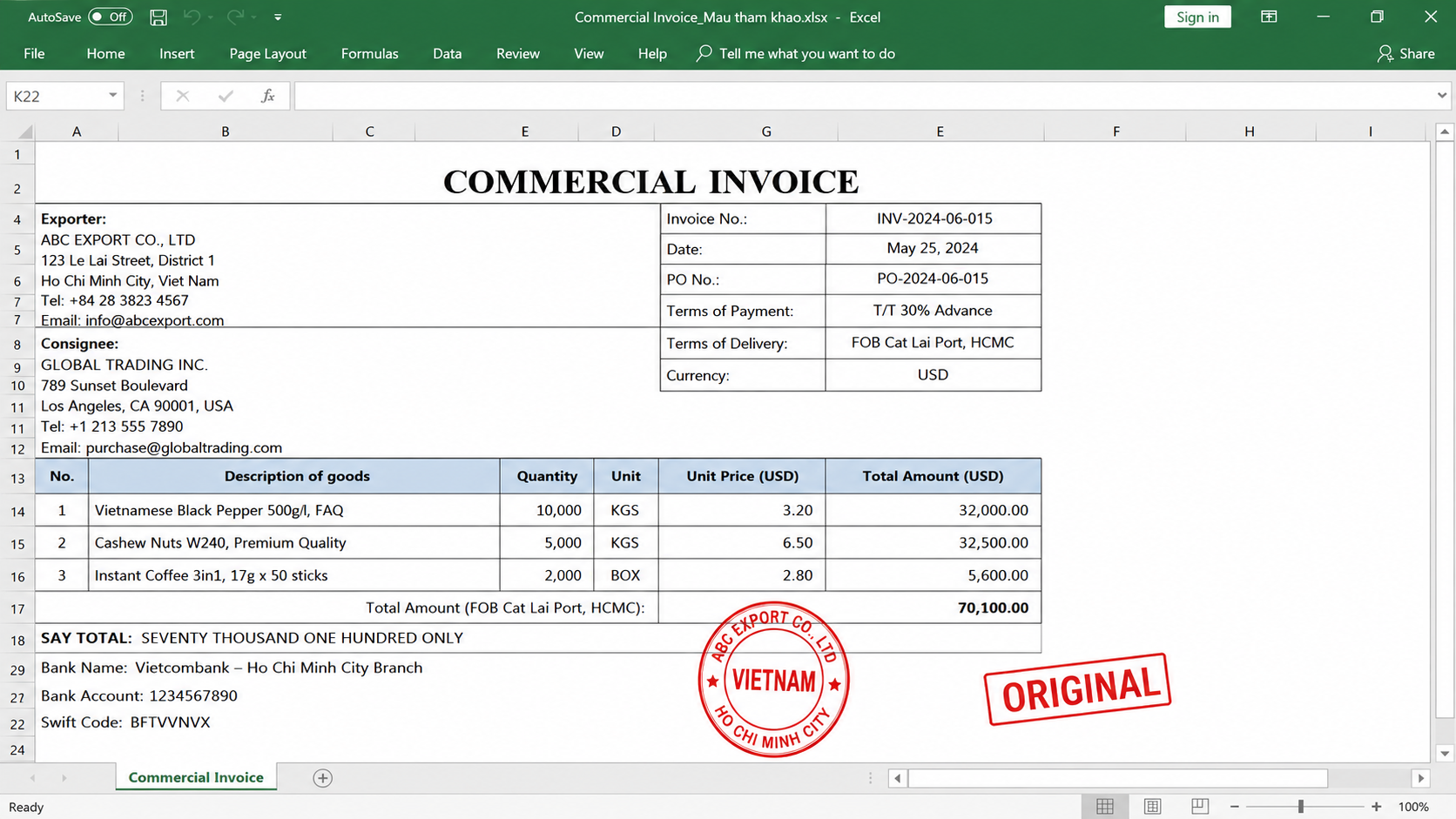This screenshot has height=819, width=1456.
Task: Click Tell me what you want to do
Action: [796, 53]
